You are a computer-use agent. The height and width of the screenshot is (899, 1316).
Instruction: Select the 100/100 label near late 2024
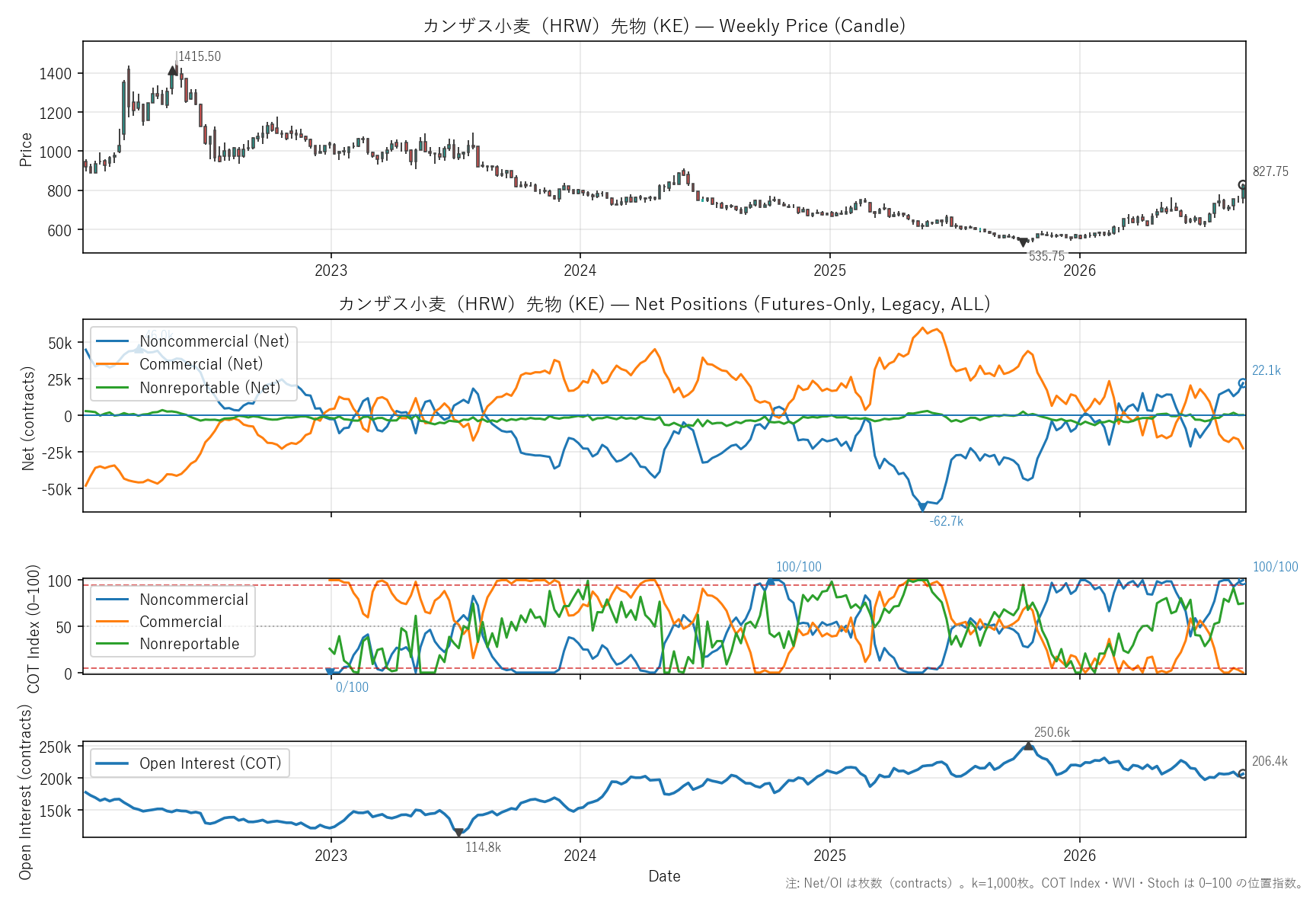coord(799,567)
